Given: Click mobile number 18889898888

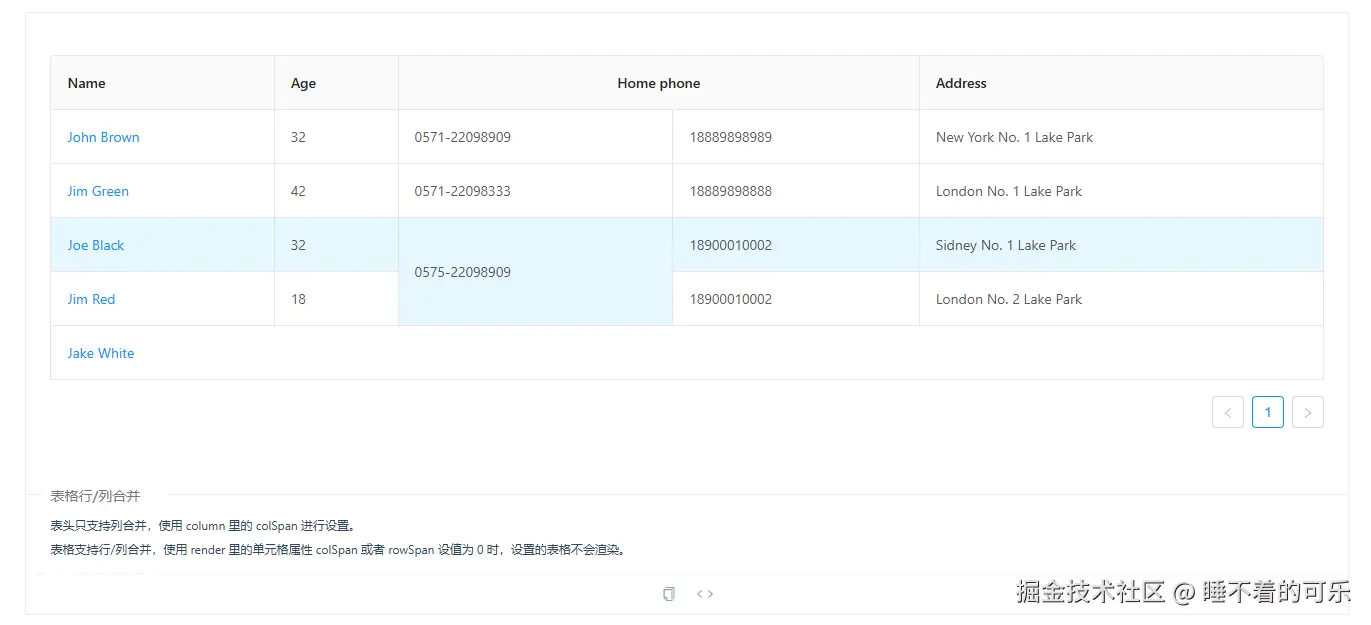Looking at the screenshot, I should pyautogui.click(x=731, y=191).
